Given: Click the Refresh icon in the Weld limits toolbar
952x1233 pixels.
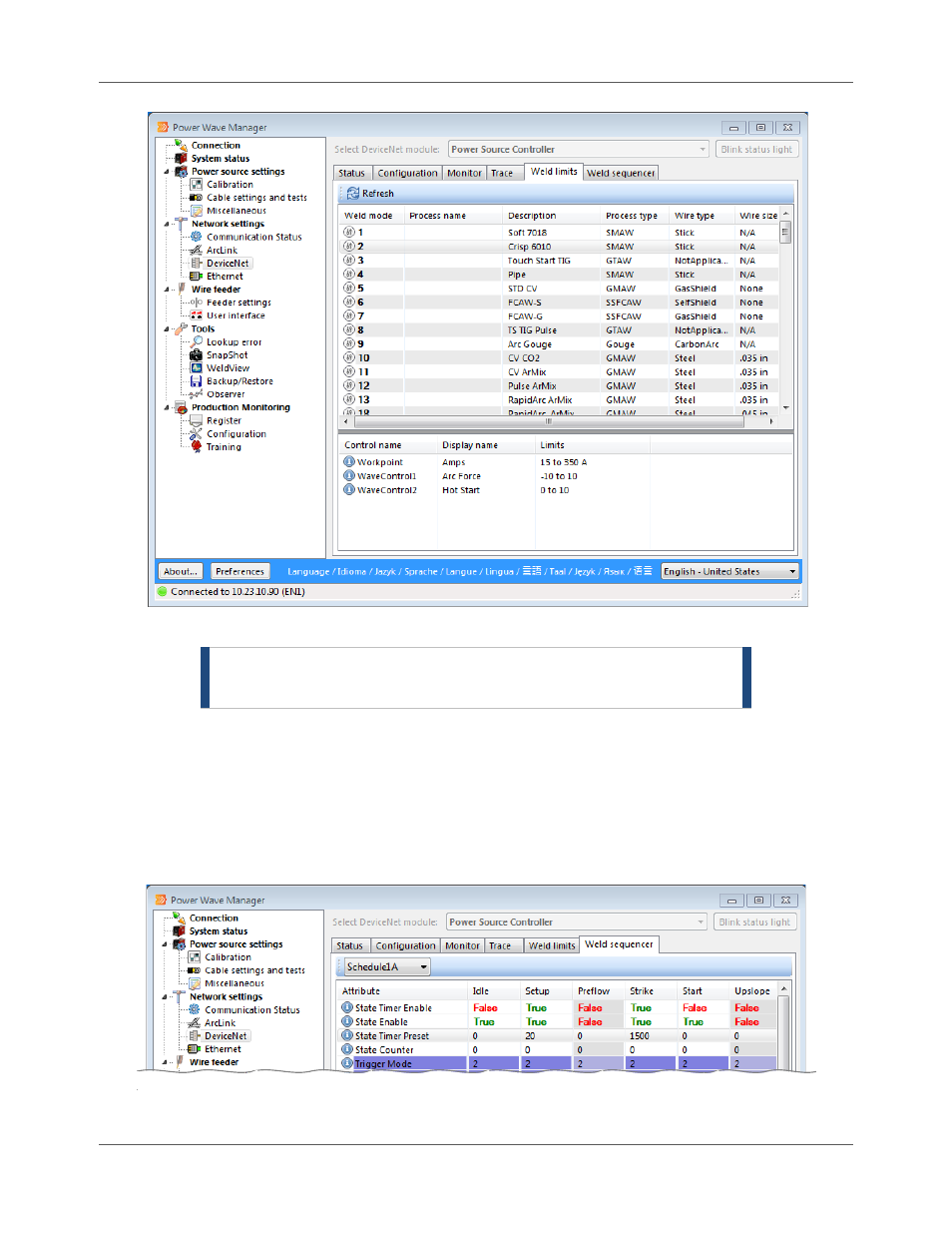Looking at the screenshot, I should coord(352,194).
